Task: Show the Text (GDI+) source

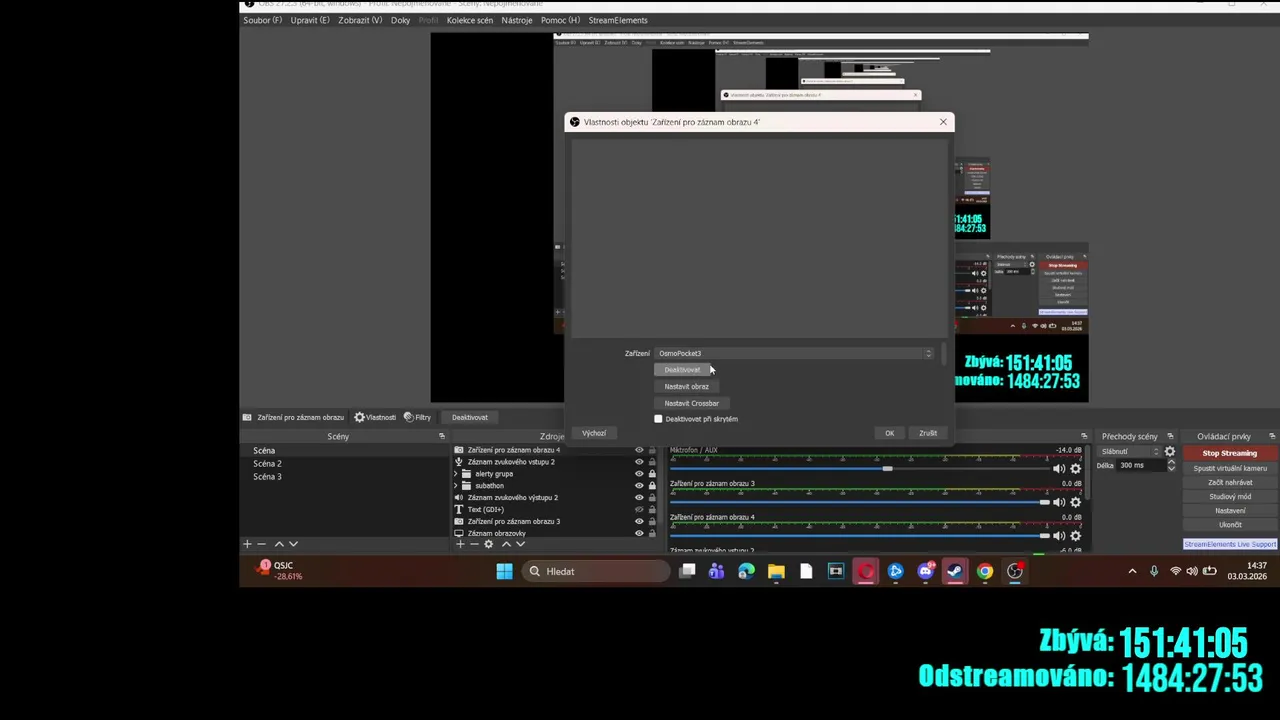Action: click(639, 509)
